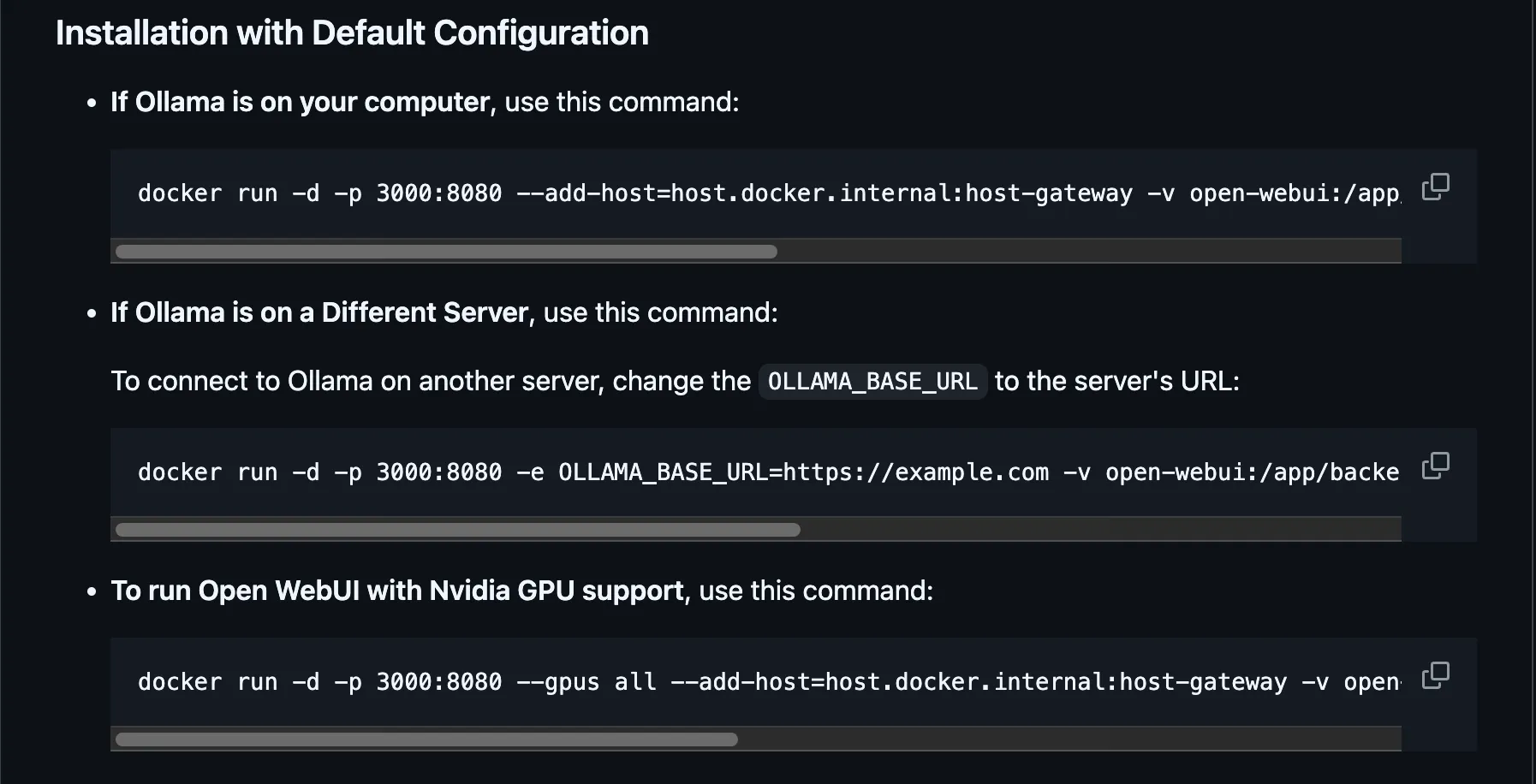Click the 'Installation with Default Configuration' heading
The image size is (1536, 784).
(352, 33)
